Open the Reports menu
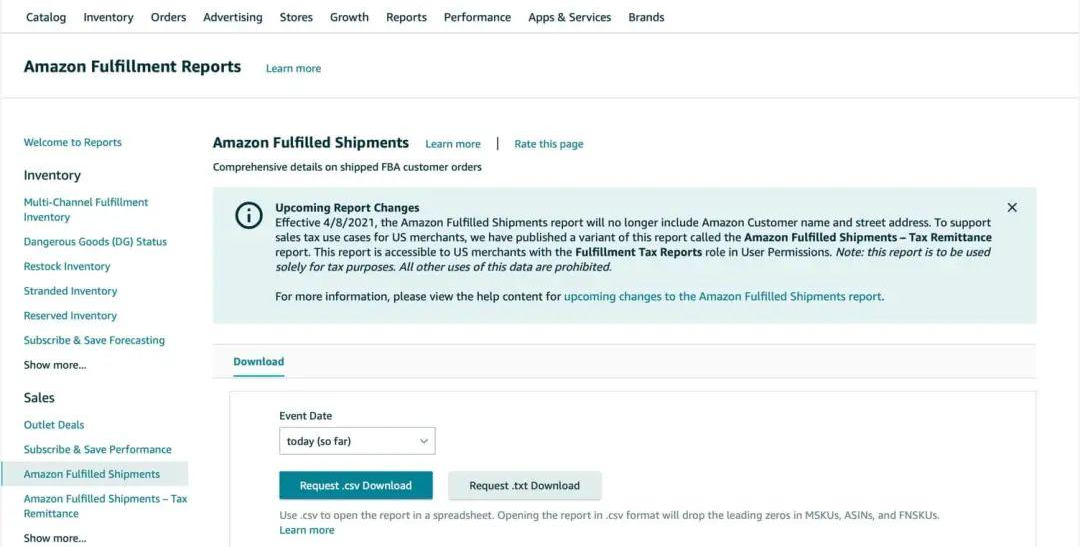Viewport: 1080px width, 547px height. point(406,17)
